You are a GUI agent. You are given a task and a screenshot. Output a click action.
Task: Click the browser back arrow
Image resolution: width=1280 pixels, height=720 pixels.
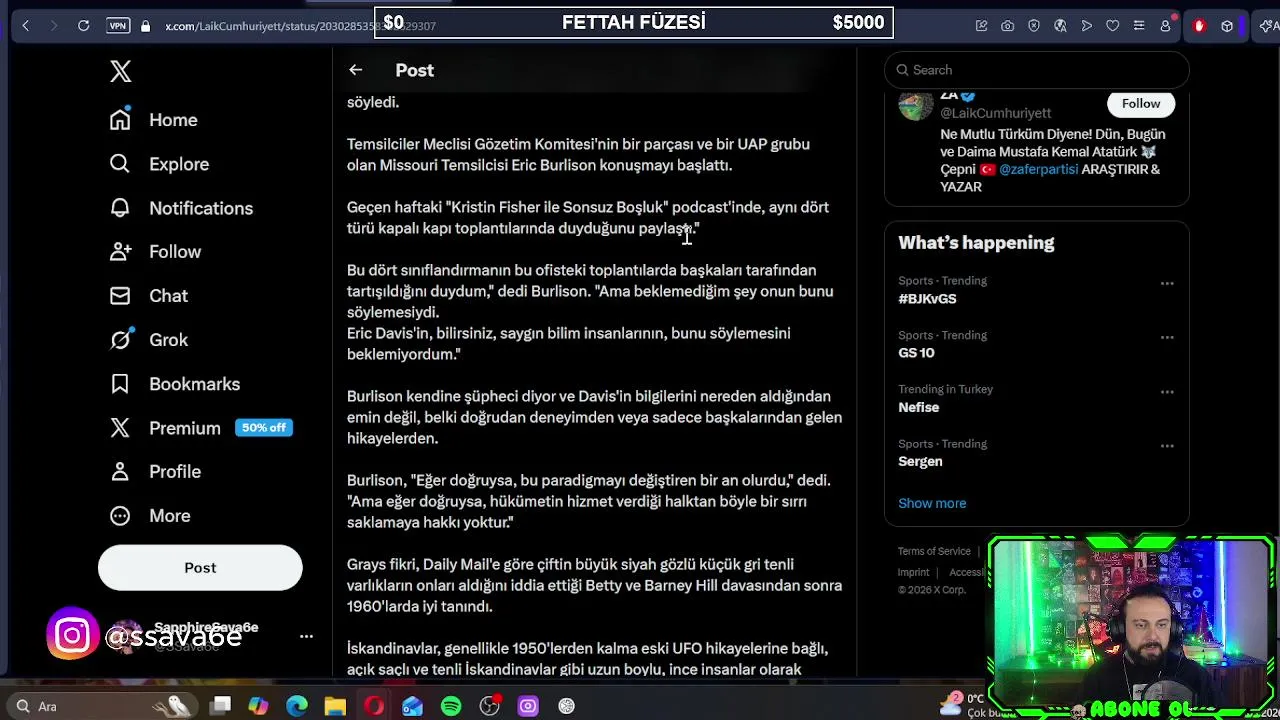pyautogui.click(x=26, y=26)
